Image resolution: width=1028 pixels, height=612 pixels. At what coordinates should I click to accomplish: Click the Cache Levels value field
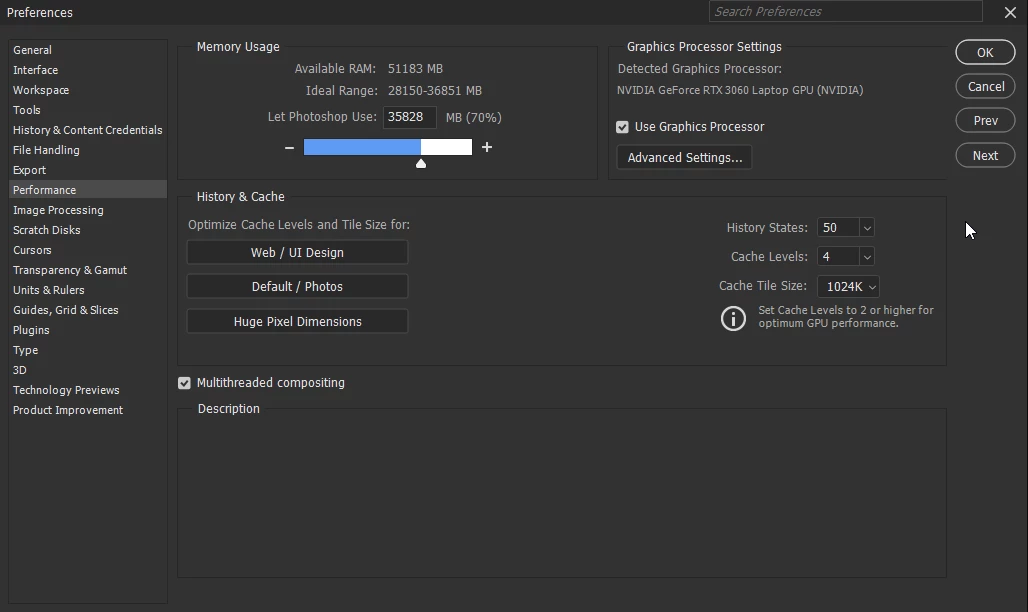pyautogui.click(x=838, y=256)
